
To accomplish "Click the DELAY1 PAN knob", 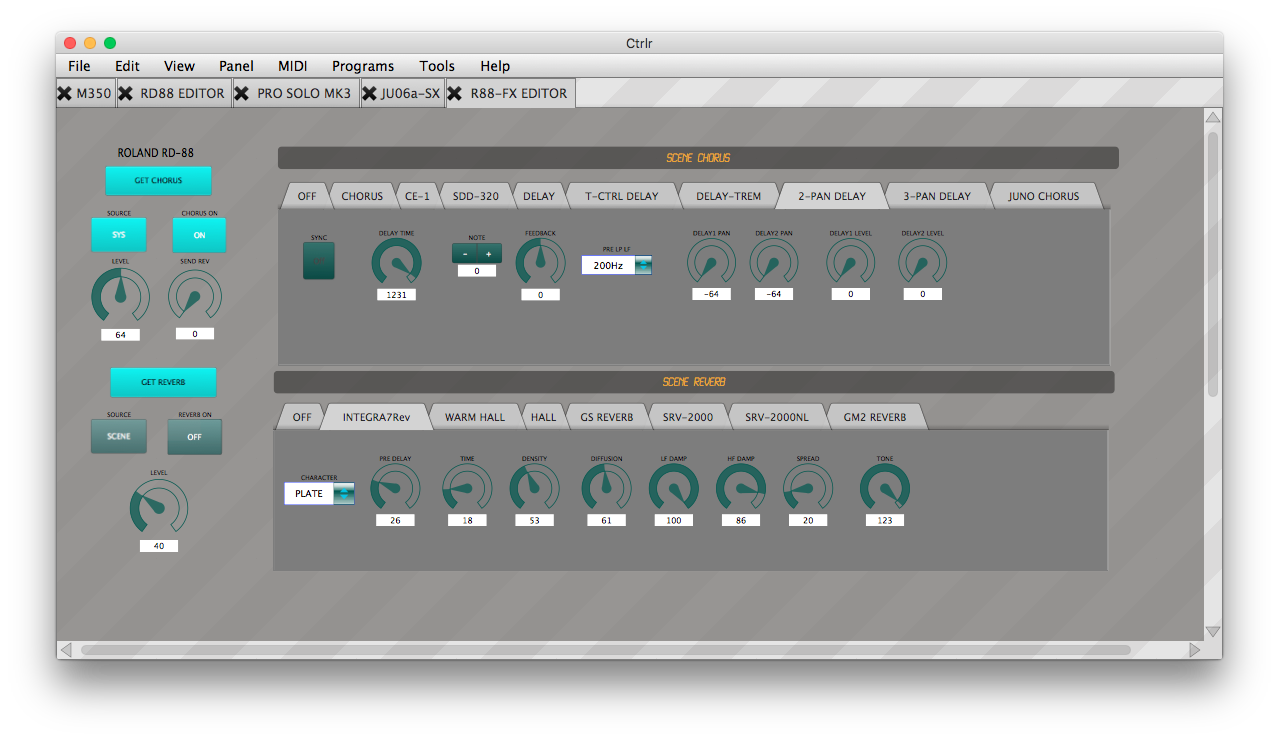I will tap(711, 264).
